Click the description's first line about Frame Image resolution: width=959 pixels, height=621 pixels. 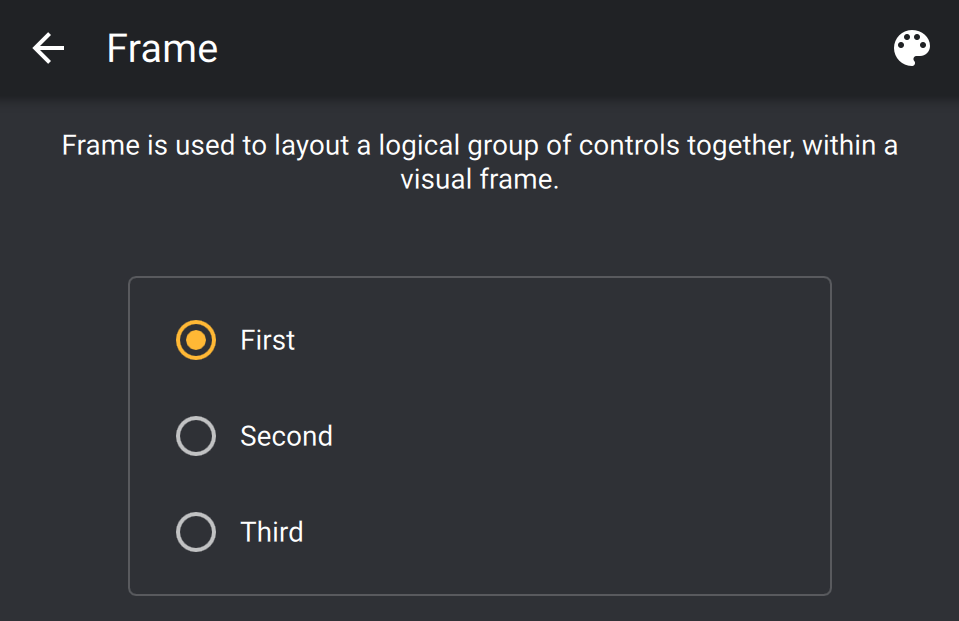479,146
